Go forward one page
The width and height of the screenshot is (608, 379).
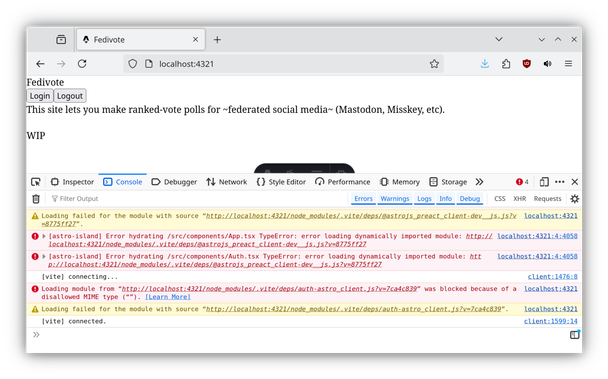(61, 64)
